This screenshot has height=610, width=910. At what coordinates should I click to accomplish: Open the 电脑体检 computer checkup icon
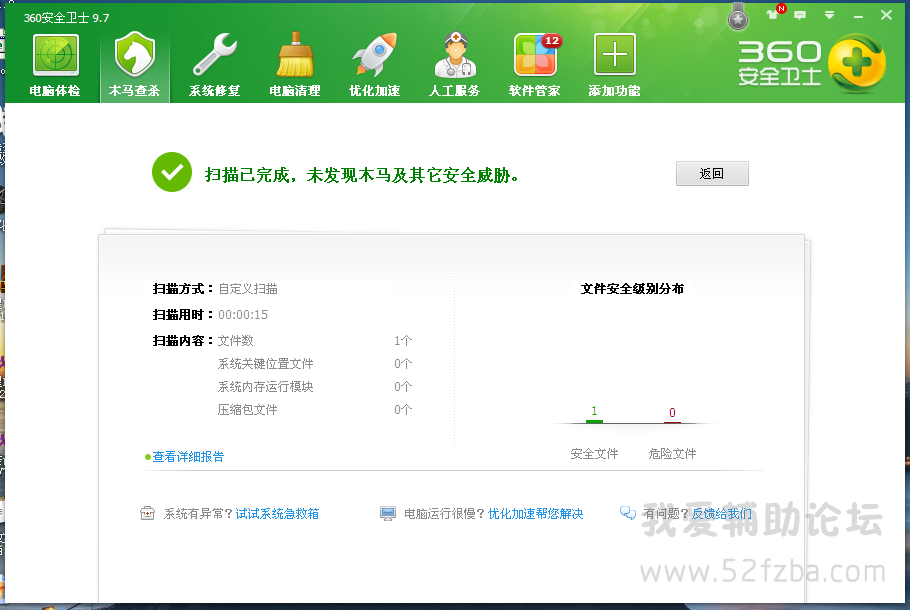point(55,64)
